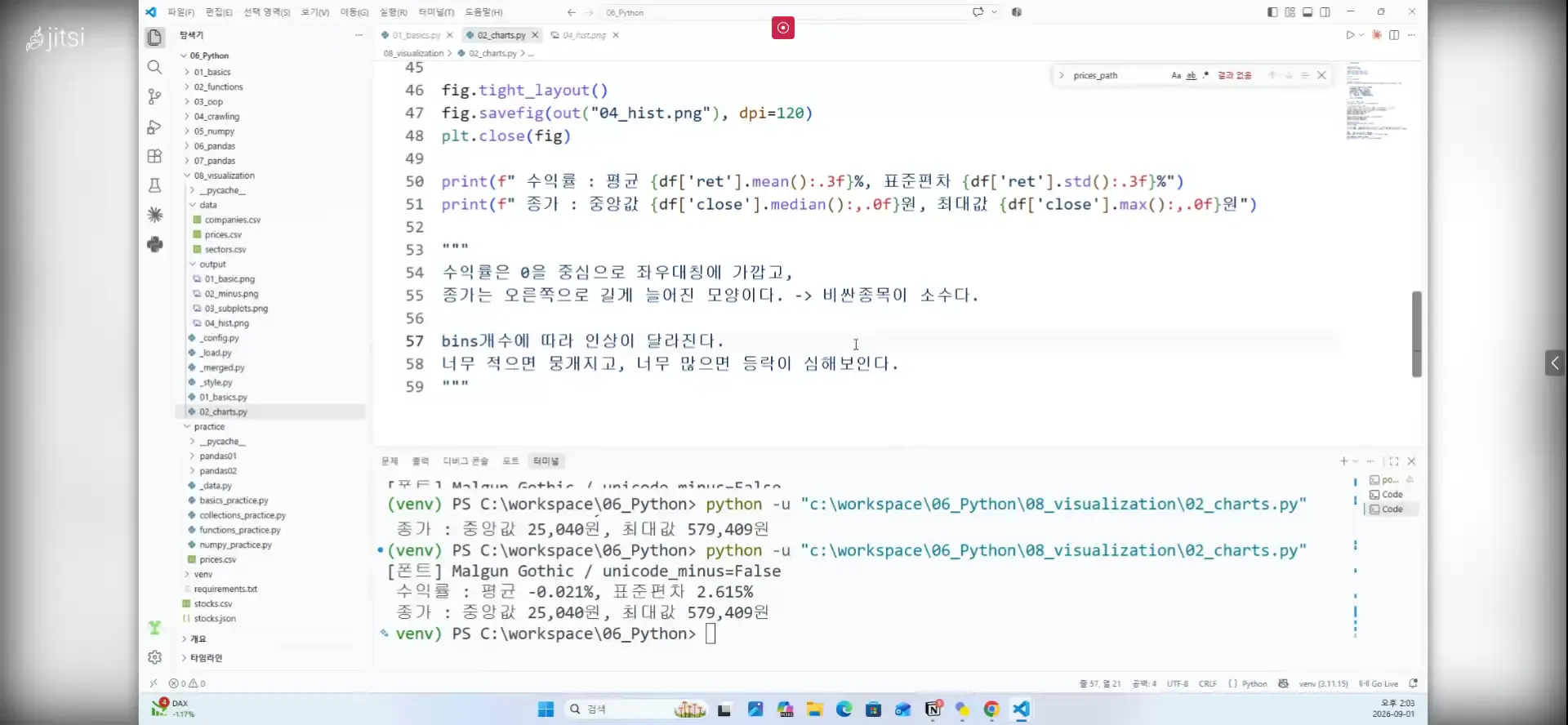Select venv (3.11.15) interpreter in status bar
Screen dimensions: 1568x725
point(1323,683)
